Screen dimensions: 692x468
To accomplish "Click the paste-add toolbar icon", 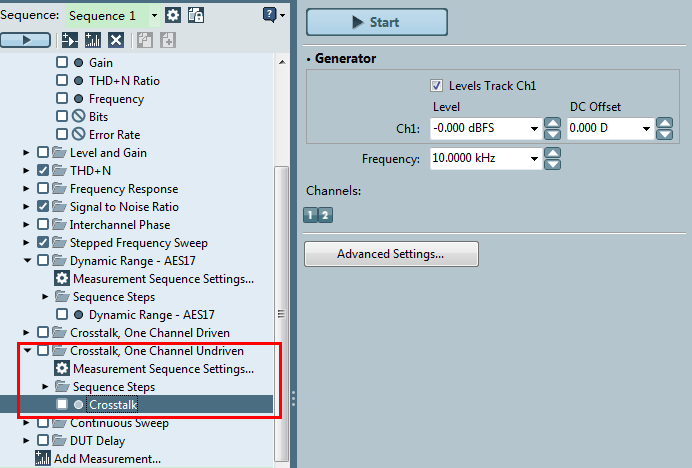I will coord(168,40).
